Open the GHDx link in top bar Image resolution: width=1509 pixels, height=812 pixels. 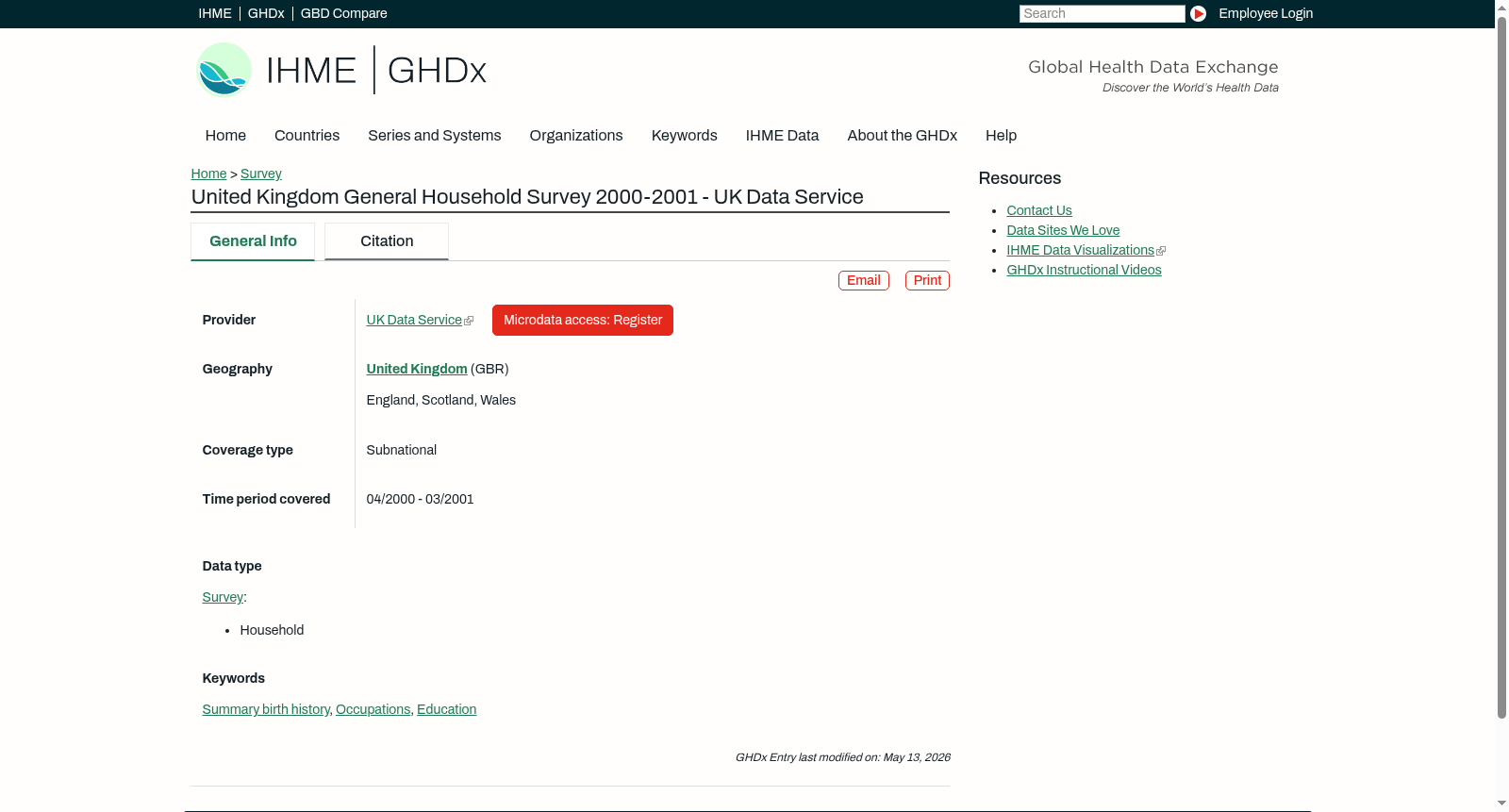pyautogui.click(x=266, y=13)
